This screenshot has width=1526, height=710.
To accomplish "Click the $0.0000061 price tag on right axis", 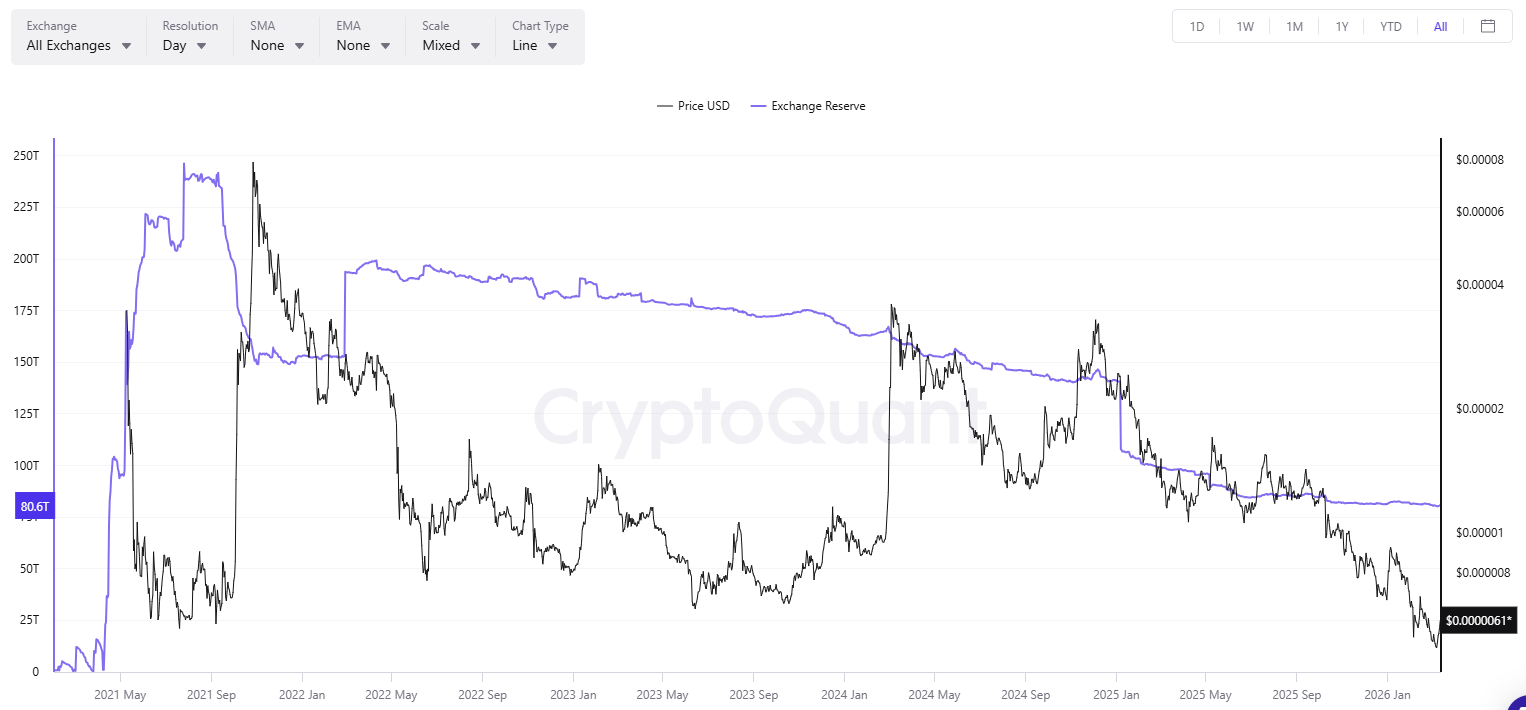I will click(1479, 620).
